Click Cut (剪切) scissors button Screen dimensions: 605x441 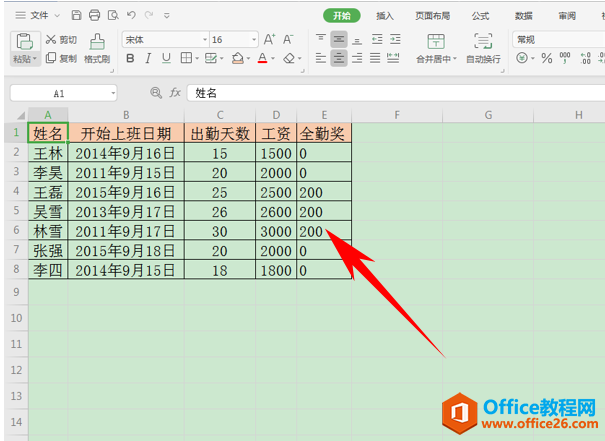[x=61, y=40]
